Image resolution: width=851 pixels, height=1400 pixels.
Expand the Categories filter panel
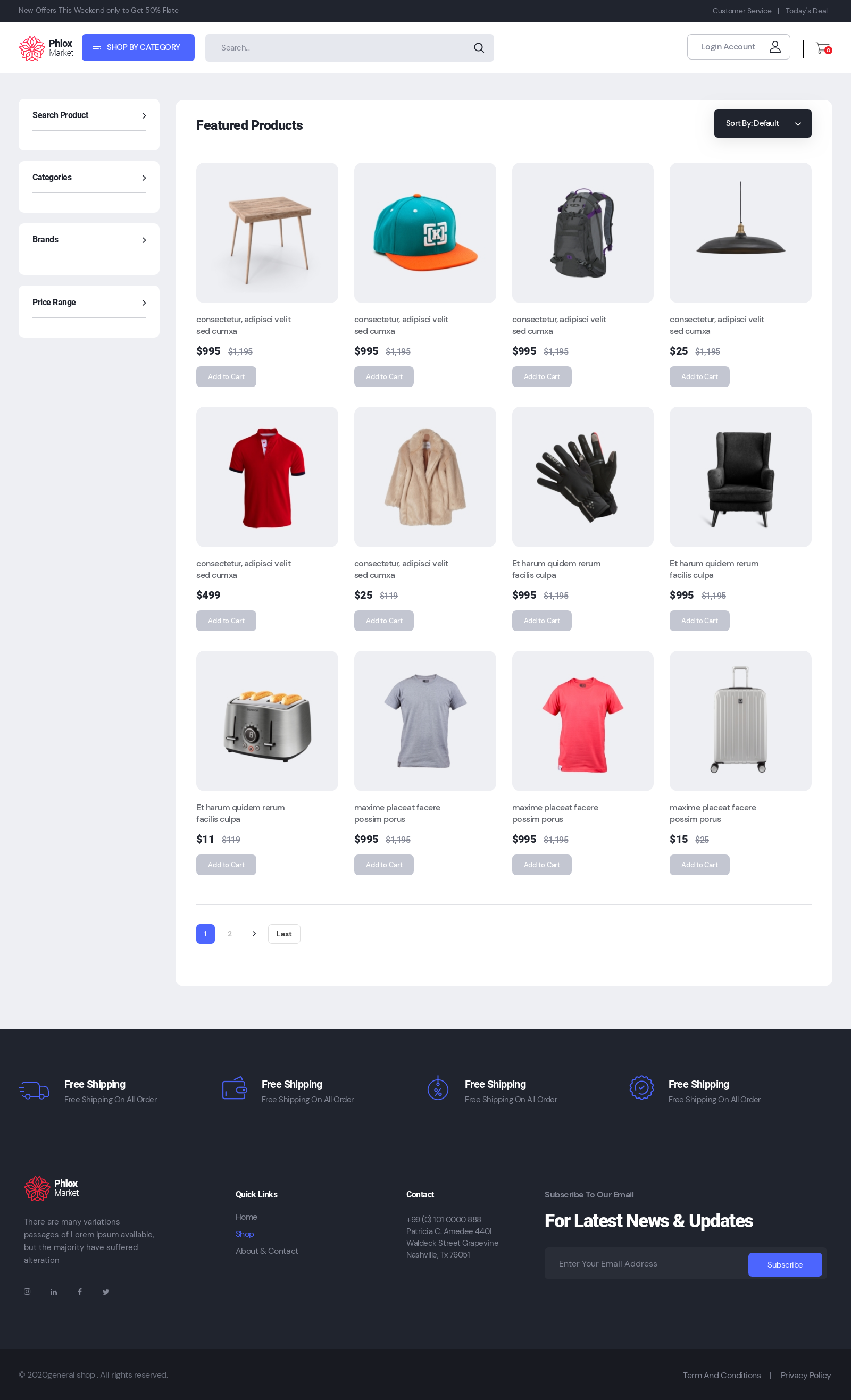tap(144, 179)
